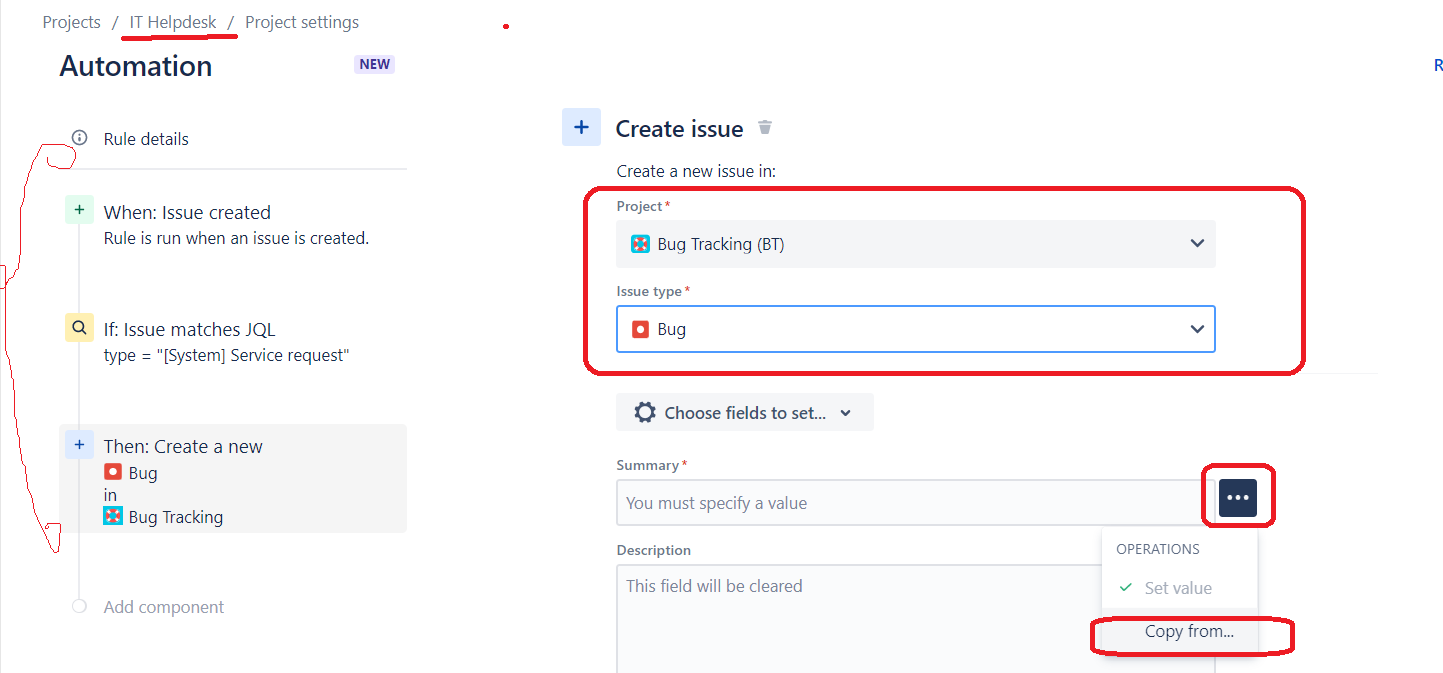The width and height of the screenshot is (1443, 673).
Task: Click into the Summary input field
Action: click(x=915, y=503)
